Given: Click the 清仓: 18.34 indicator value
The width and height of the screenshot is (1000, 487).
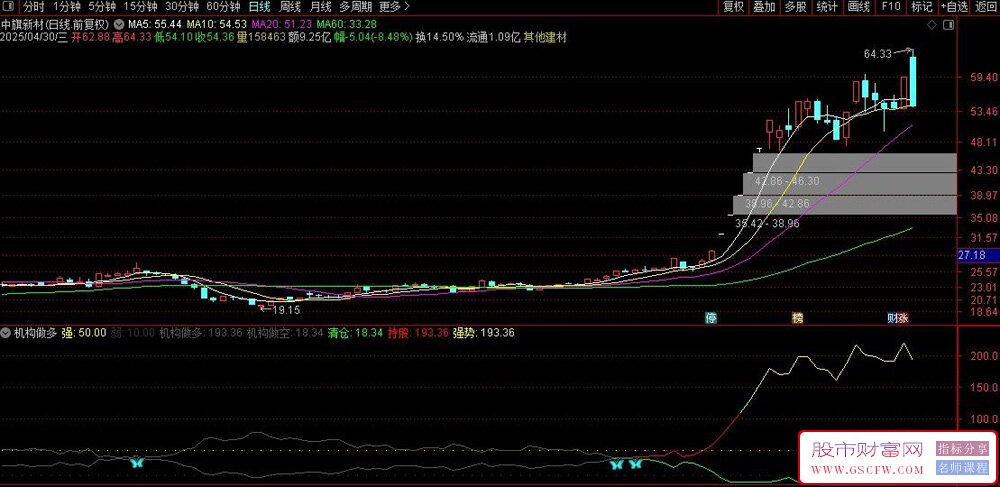Looking at the screenshot, I should coord(356,332).
